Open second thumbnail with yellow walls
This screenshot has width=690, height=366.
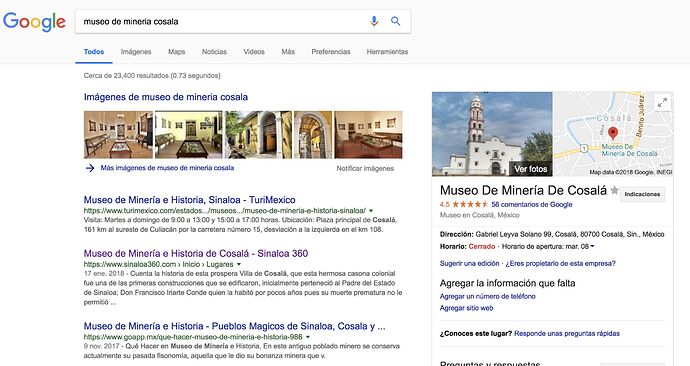click(x=189, y=135)
